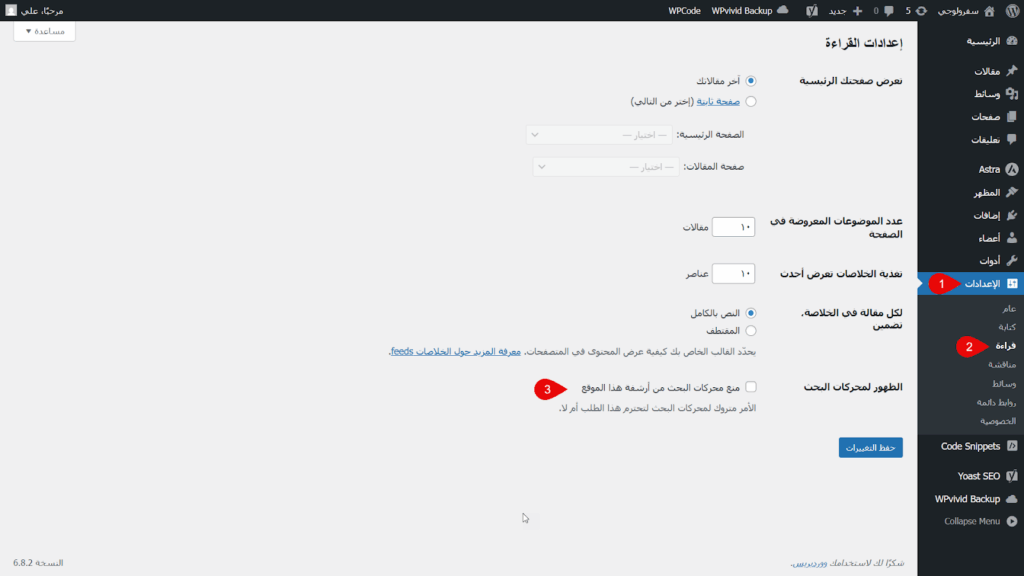Open the homepage selection dropdown

coord(599,135)
